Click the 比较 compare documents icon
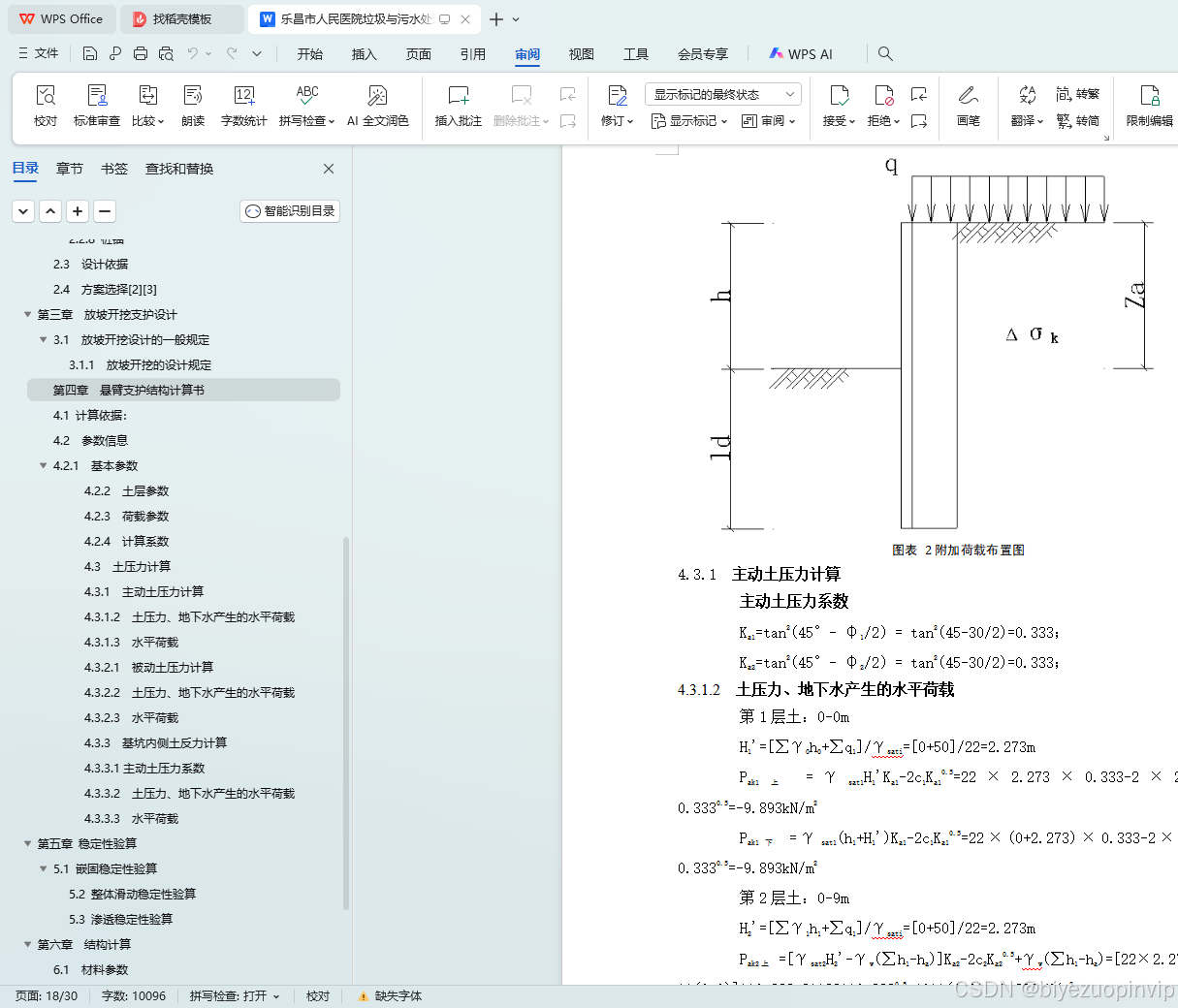This screenshot has width=1178, height=1008. [147, 95]
